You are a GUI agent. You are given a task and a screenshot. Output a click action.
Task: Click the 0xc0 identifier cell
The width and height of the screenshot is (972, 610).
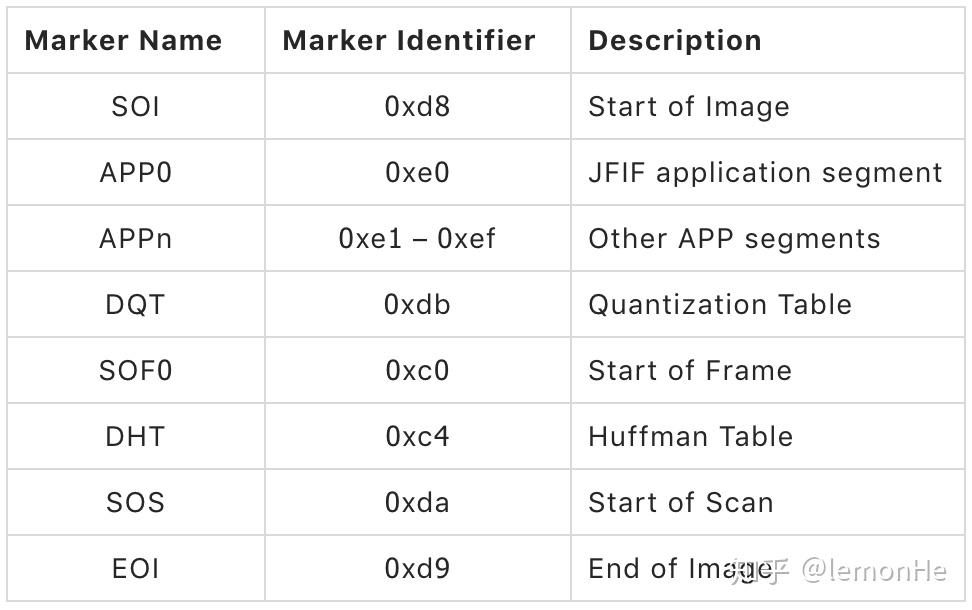pyautogui.click(x=417, y=371)
